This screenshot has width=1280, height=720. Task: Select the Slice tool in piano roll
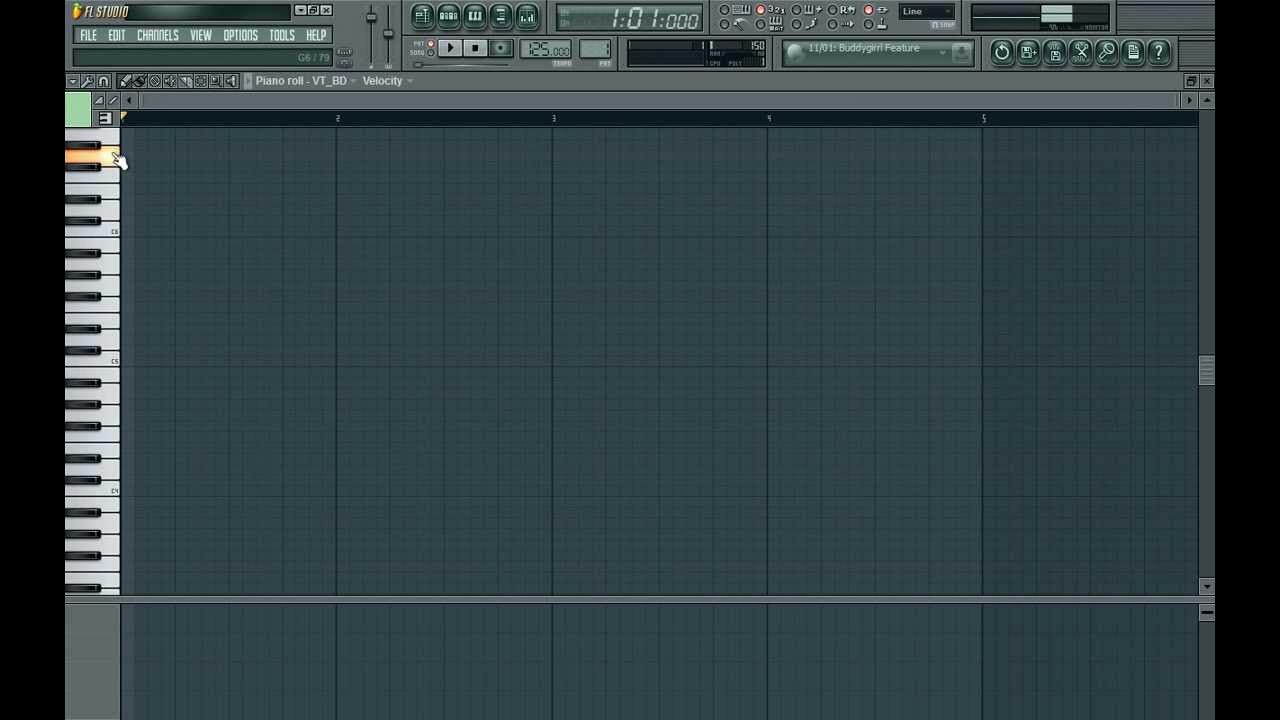pyautogui.click(x=186, y=81)
